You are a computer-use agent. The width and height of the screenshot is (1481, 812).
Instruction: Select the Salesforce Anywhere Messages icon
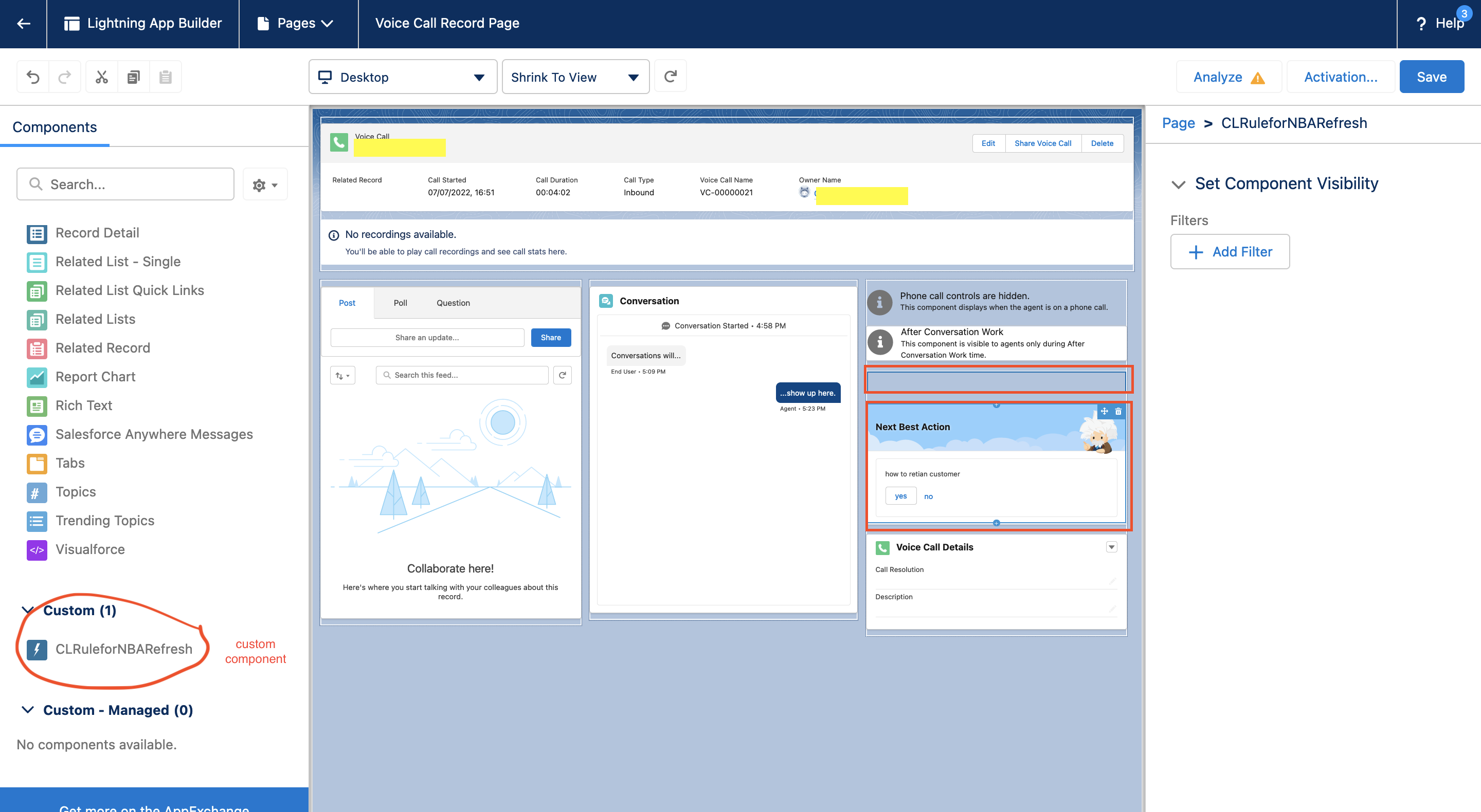tap(37, 434)
